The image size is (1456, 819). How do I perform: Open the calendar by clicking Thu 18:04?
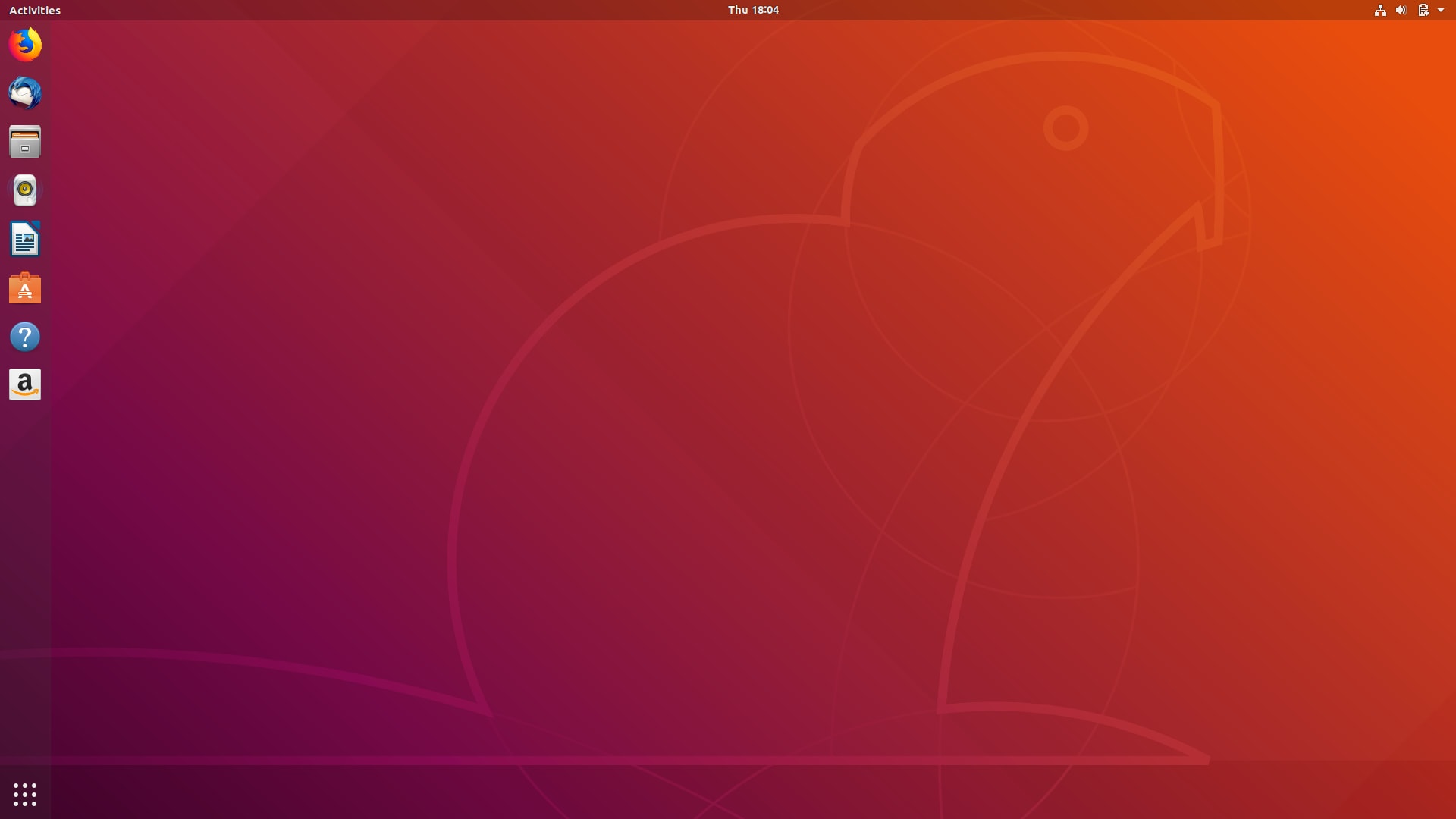click(753, 10)
